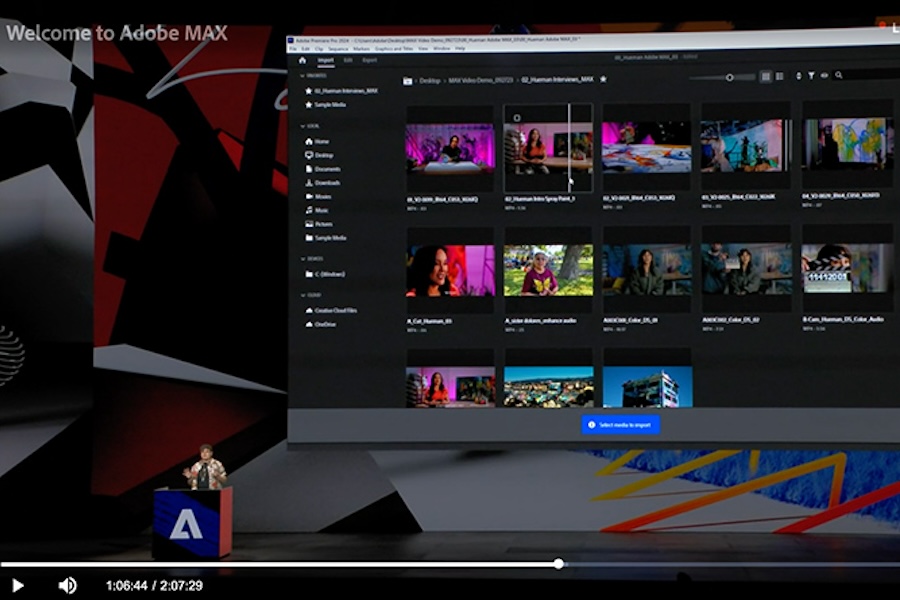Select the single woman seated Color_DS clip
The height and width of the screenshot is (600, 900).
click(x=647, y=269)
